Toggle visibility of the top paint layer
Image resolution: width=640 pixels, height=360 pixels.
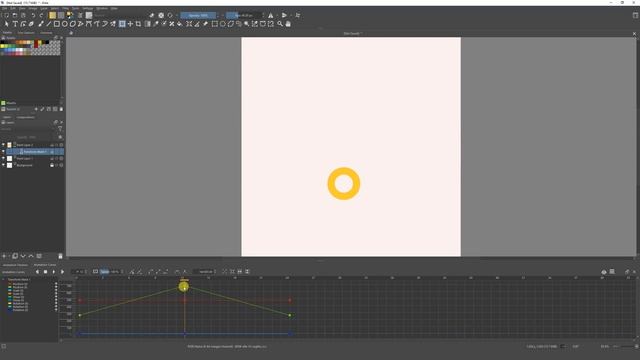click(x=3, y=145)
